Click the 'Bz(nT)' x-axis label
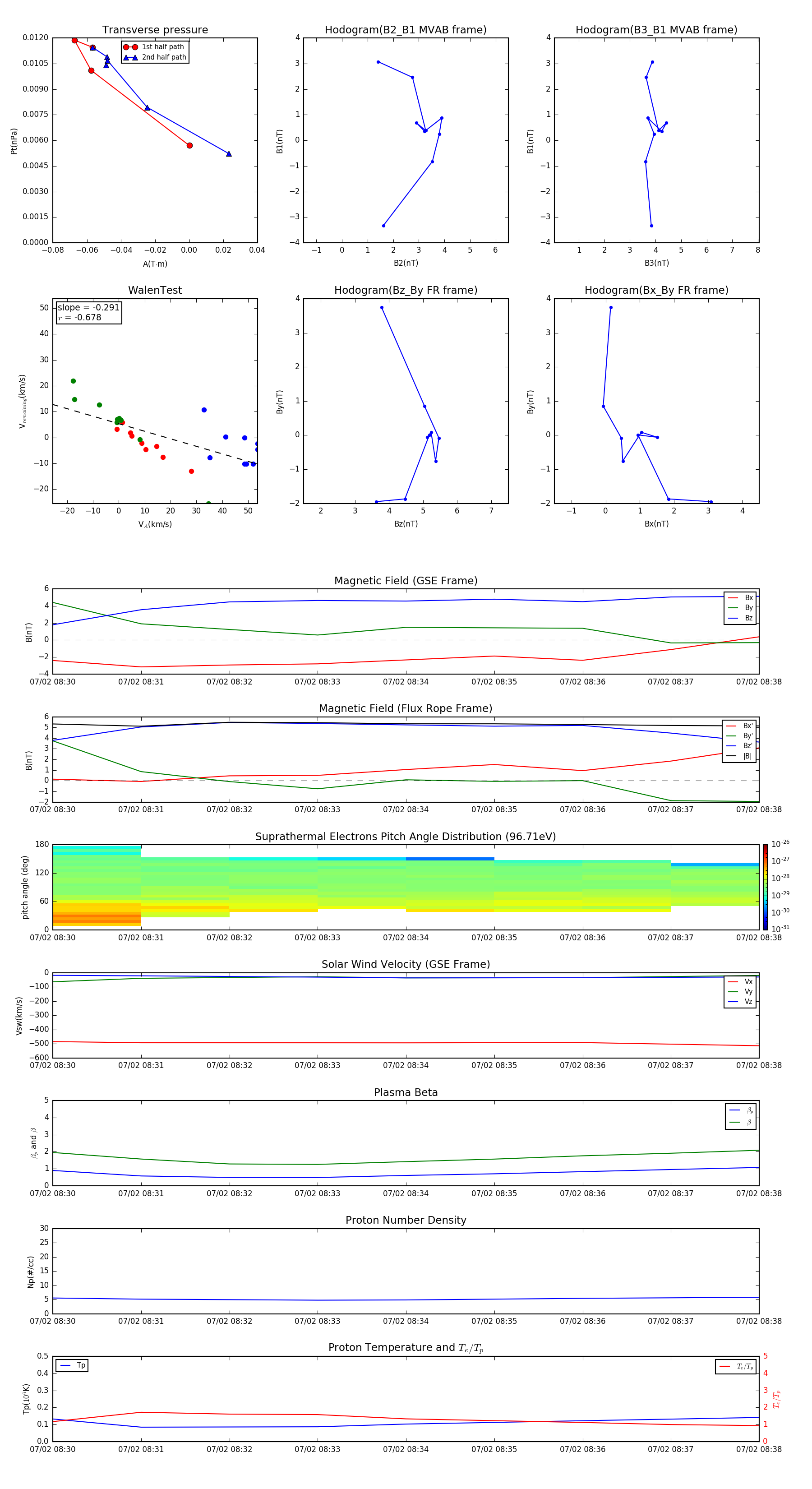 coord(406,524)
